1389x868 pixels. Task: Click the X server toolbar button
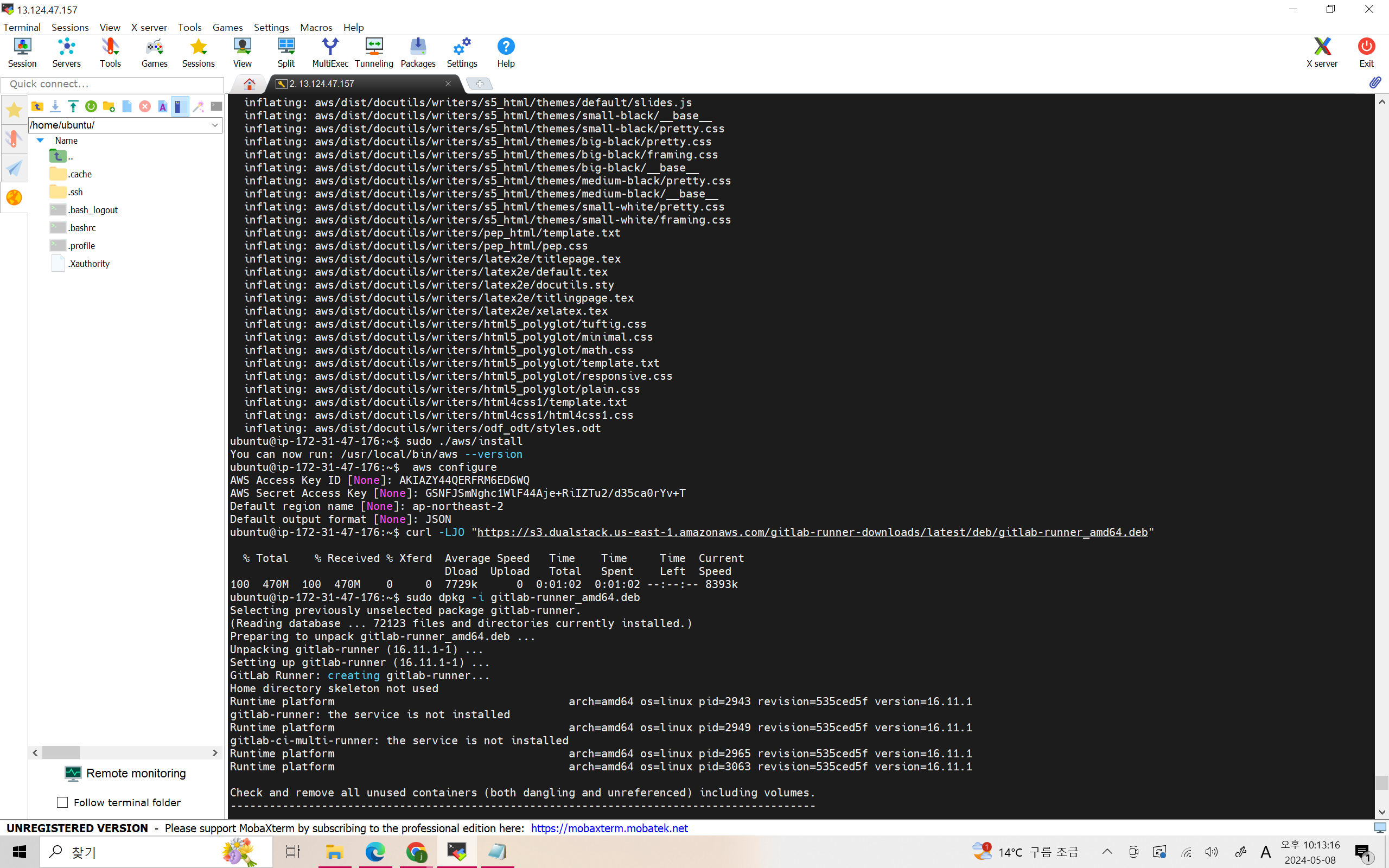click(1322, 53)
